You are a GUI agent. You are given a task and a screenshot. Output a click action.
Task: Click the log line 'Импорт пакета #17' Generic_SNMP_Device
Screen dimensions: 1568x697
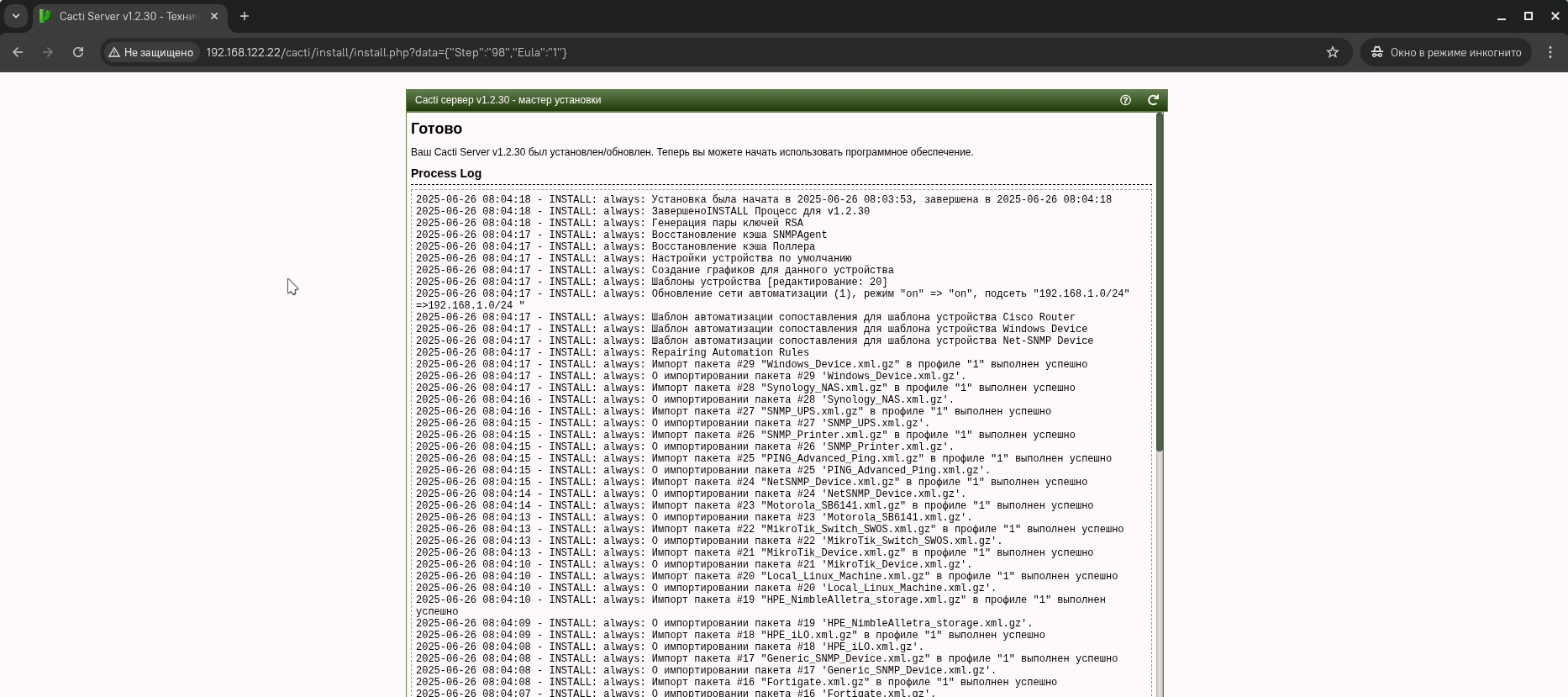coord(766,658)
